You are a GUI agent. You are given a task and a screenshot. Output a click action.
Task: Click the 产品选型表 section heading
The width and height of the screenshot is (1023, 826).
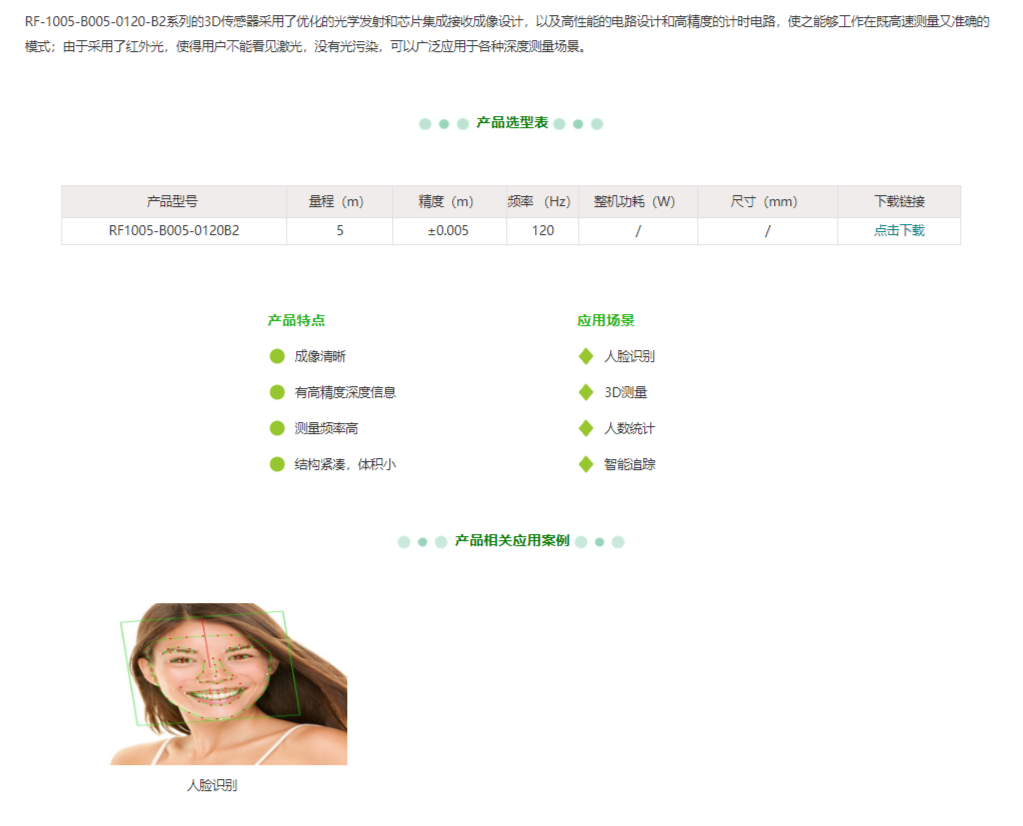(511, 123)
